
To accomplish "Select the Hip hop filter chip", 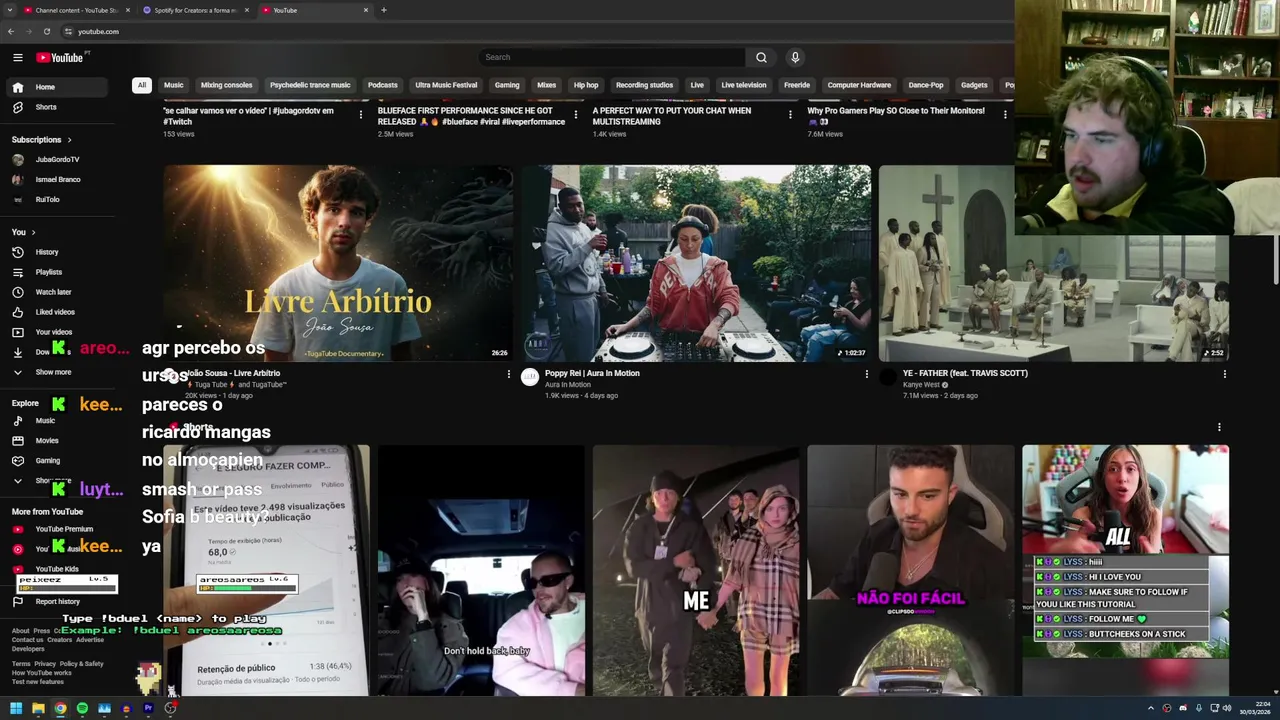I will (x=586, y=85).
